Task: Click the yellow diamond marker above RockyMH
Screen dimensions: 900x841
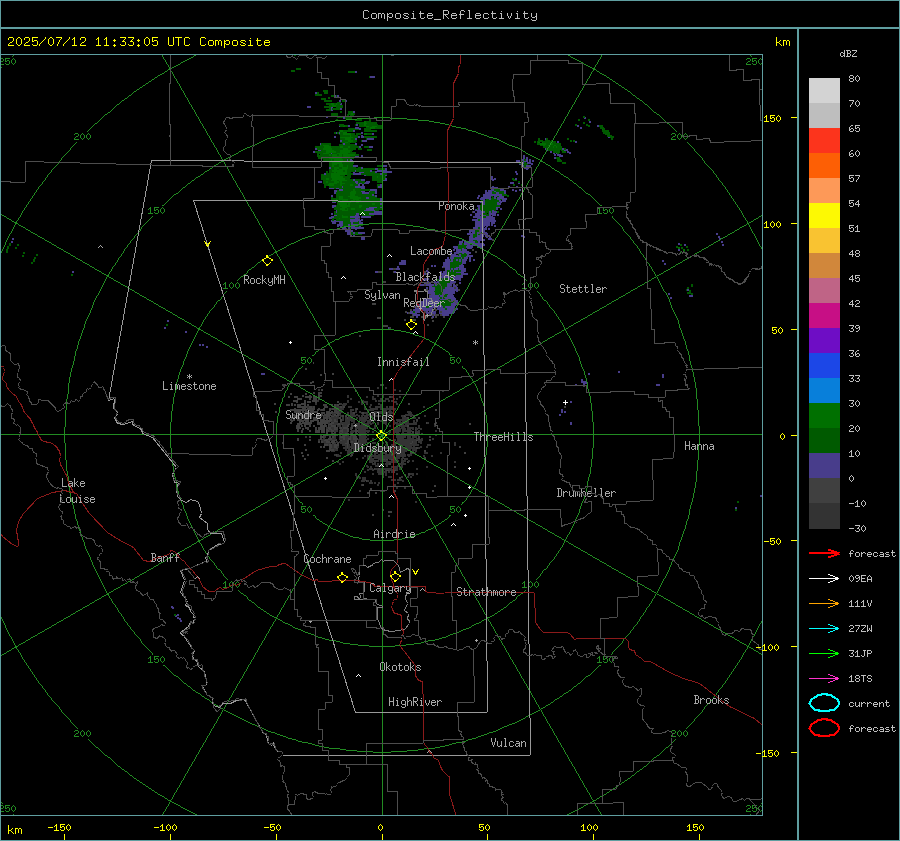Action: point(267,261)
